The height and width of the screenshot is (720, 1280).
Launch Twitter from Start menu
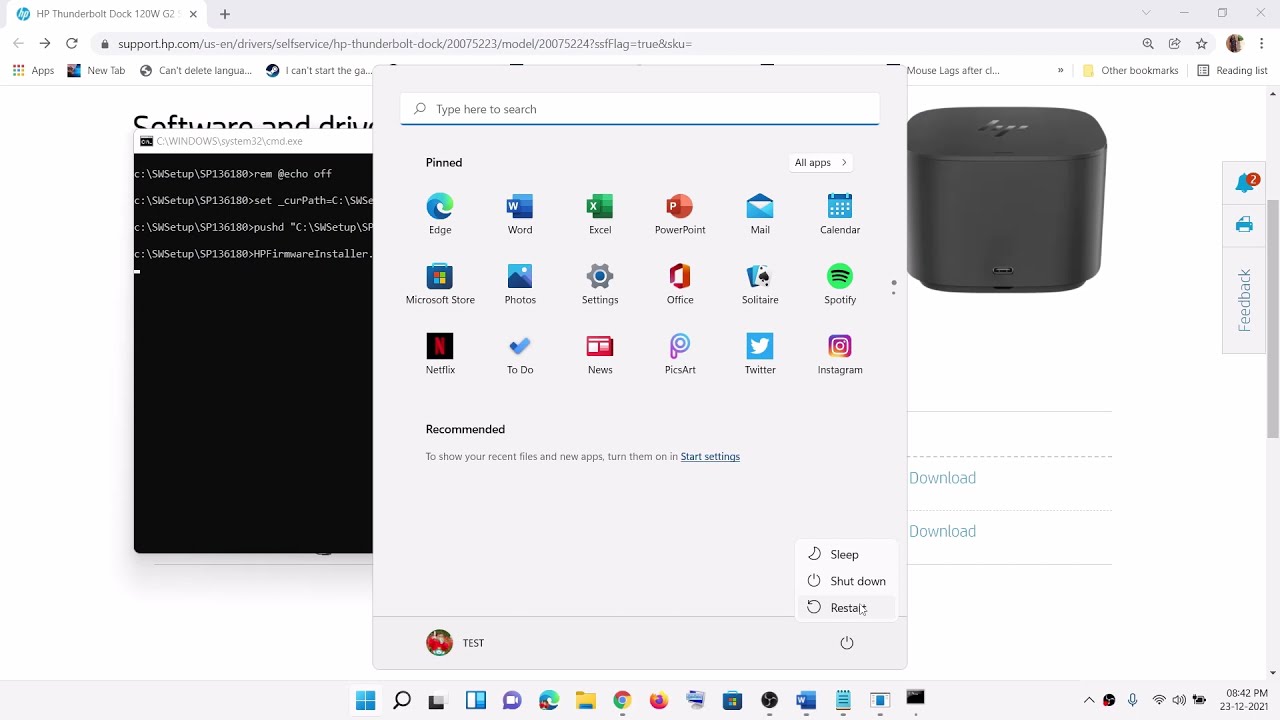click(760, 355)
